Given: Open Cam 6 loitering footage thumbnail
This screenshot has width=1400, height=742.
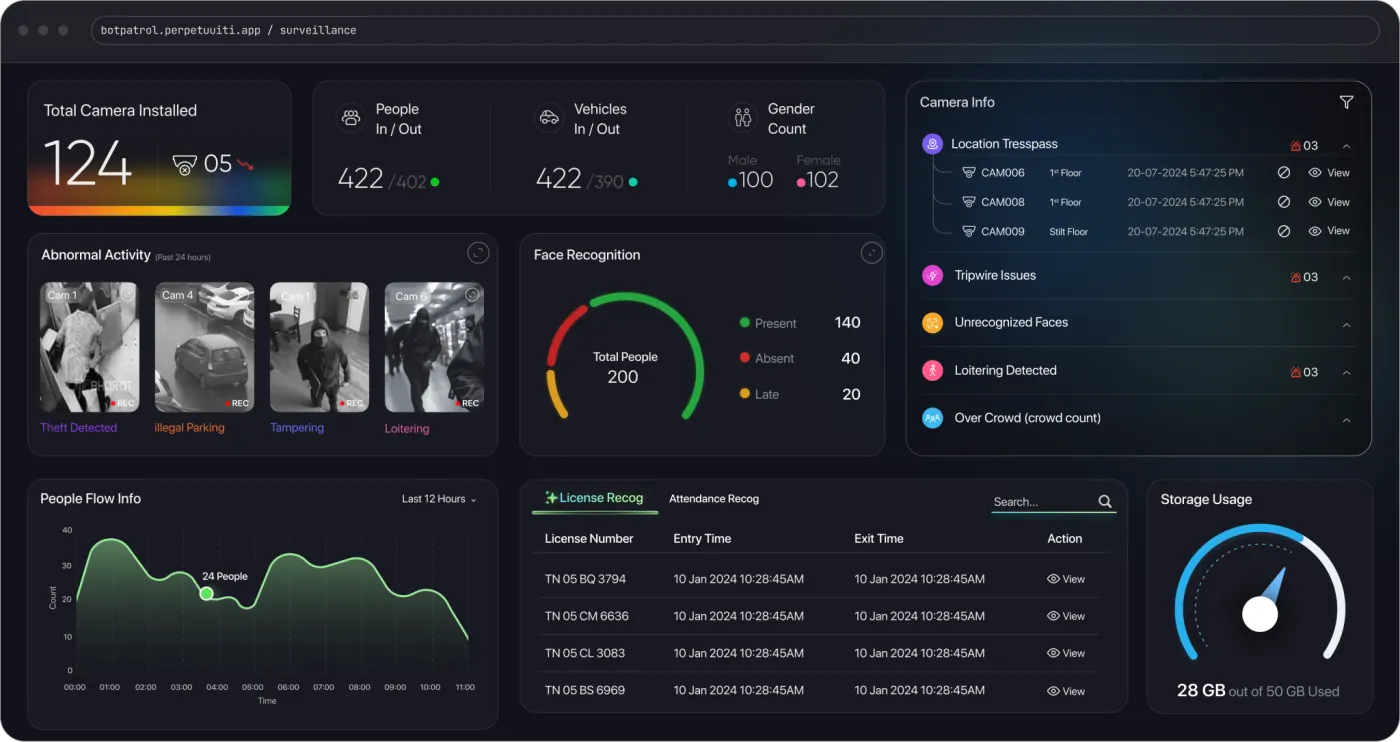Looking at the screenshot, I should click(434, 347).
